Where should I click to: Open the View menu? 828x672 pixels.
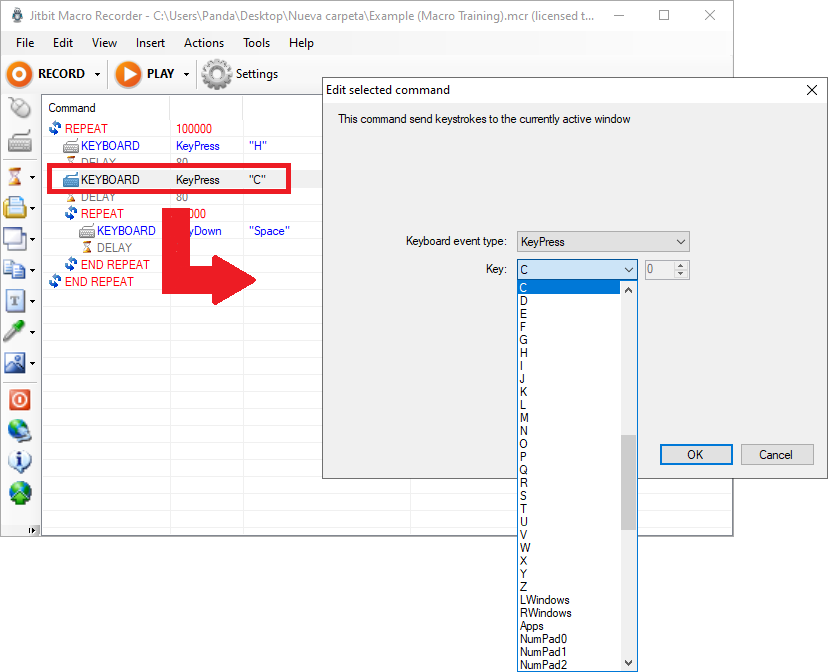coord(104,43)
